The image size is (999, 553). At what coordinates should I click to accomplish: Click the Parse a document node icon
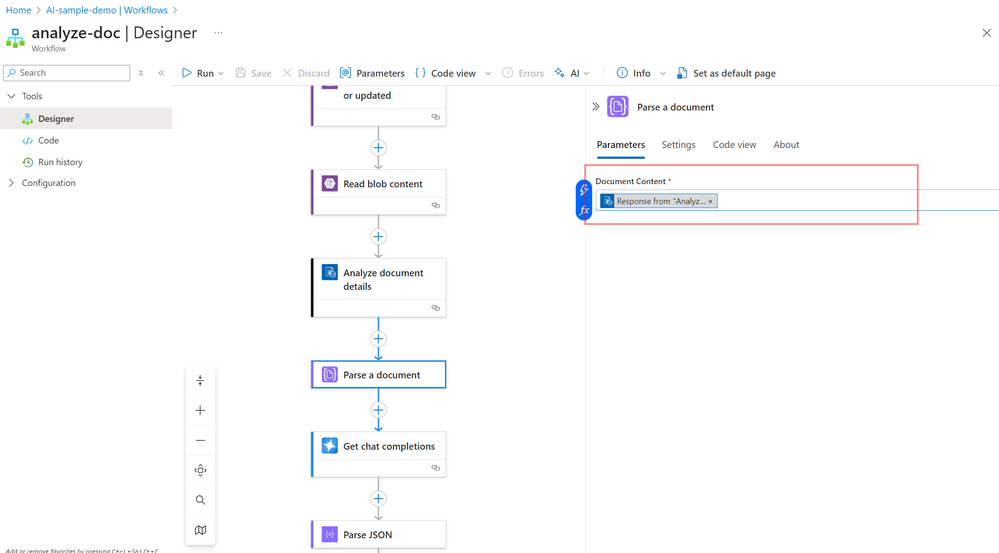329,375
